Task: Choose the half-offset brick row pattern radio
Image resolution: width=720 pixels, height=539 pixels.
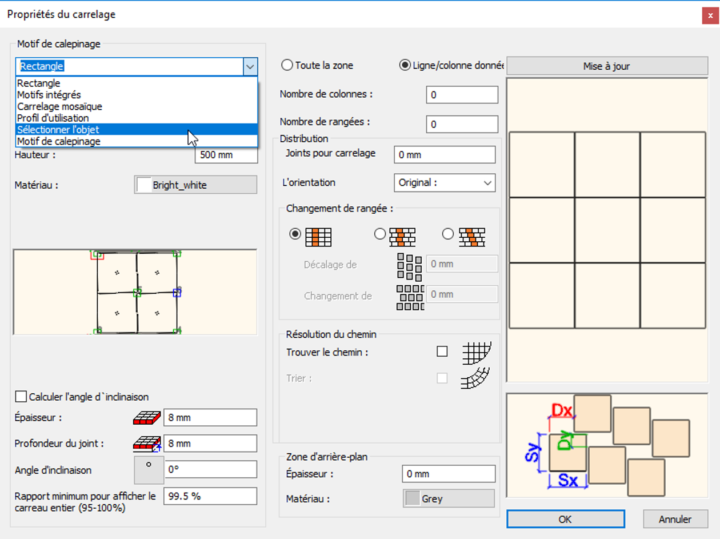Action: [380, 234]
